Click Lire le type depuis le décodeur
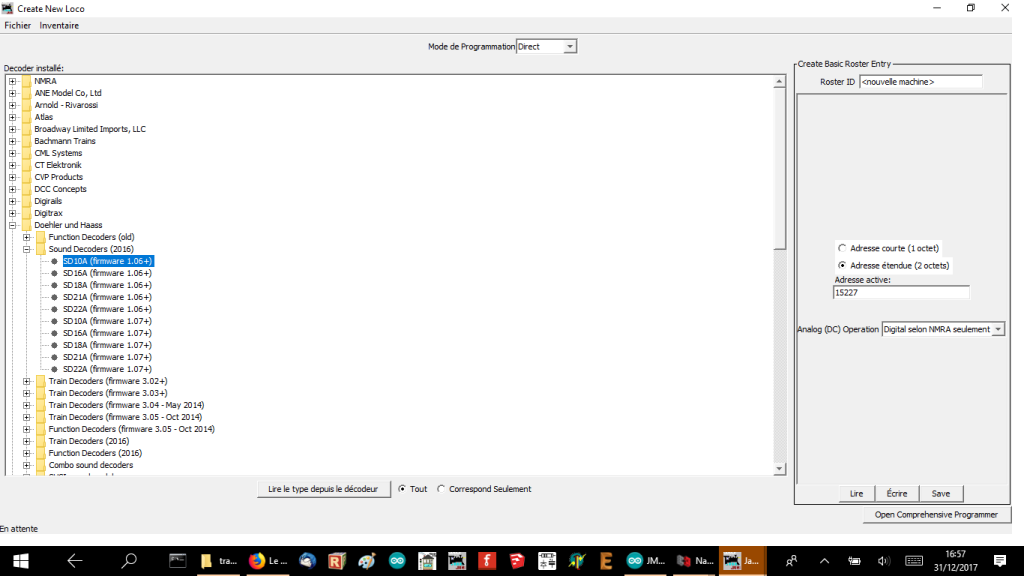Image resolution: width=1024 pixels, height=576 pixels. [323, 489]
